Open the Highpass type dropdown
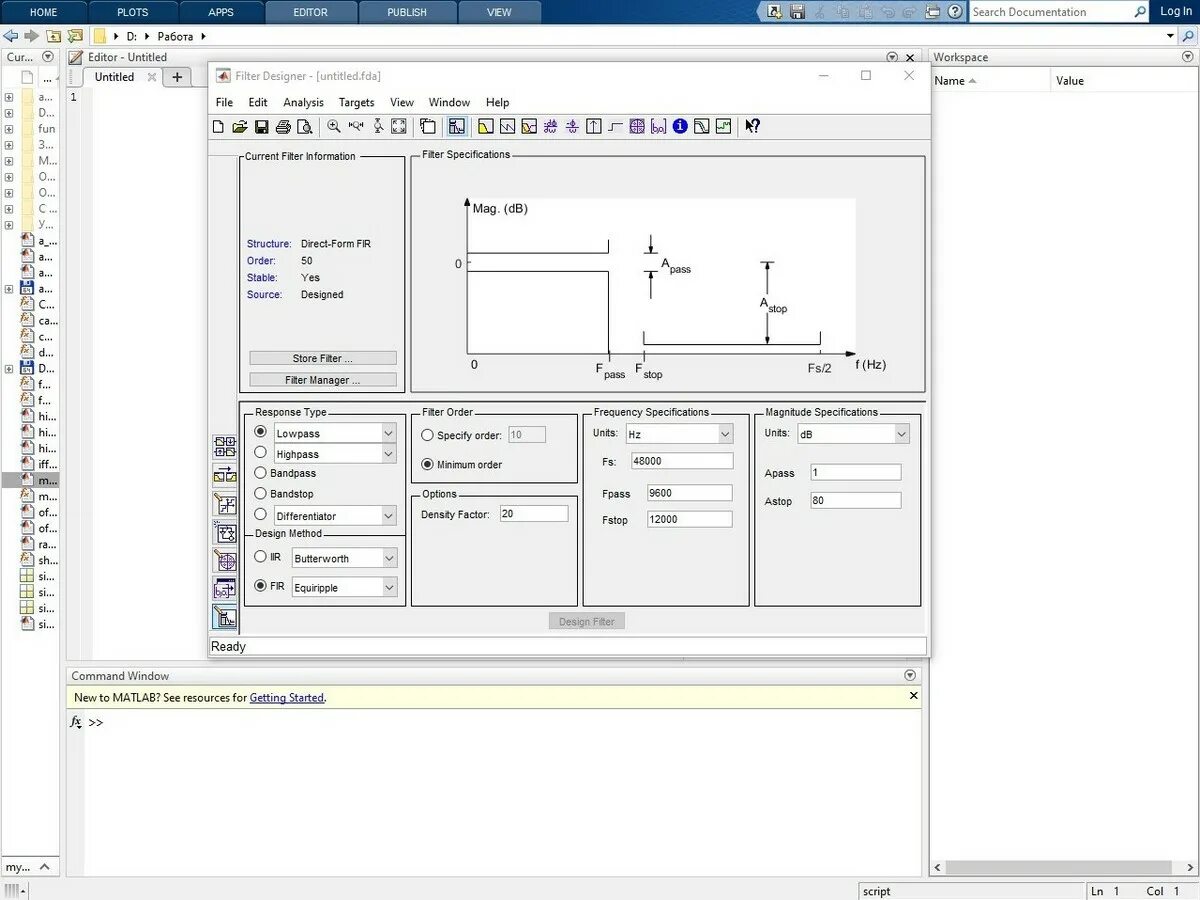Image resolution: width=1200 pixels, height=900 pixels. (389, 454)
